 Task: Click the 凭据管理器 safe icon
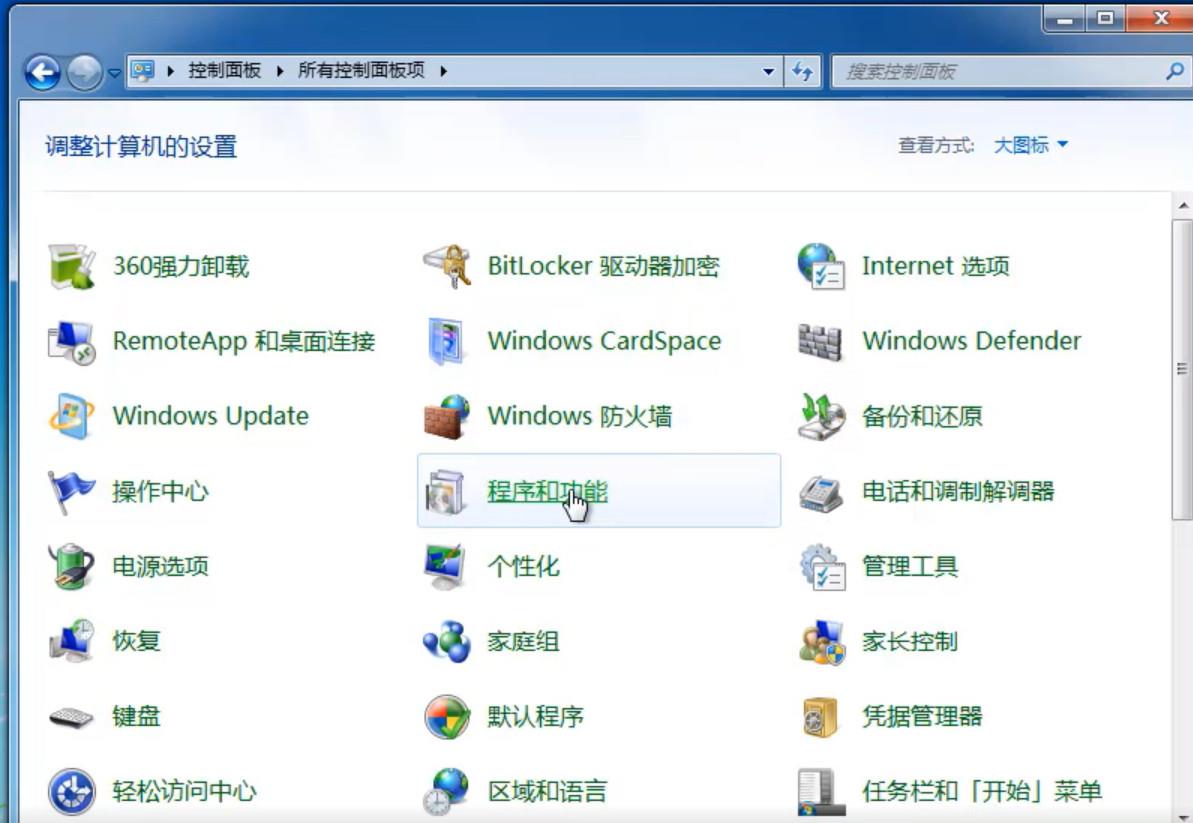[x=820, y=717]
